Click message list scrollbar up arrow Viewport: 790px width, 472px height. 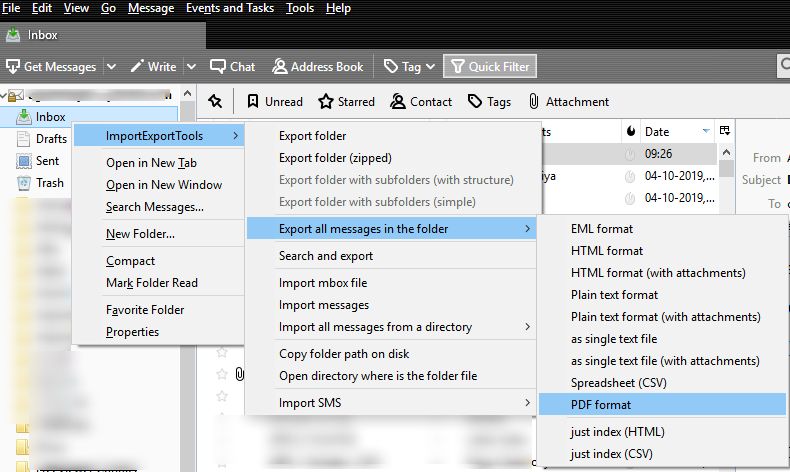(726, 152)
